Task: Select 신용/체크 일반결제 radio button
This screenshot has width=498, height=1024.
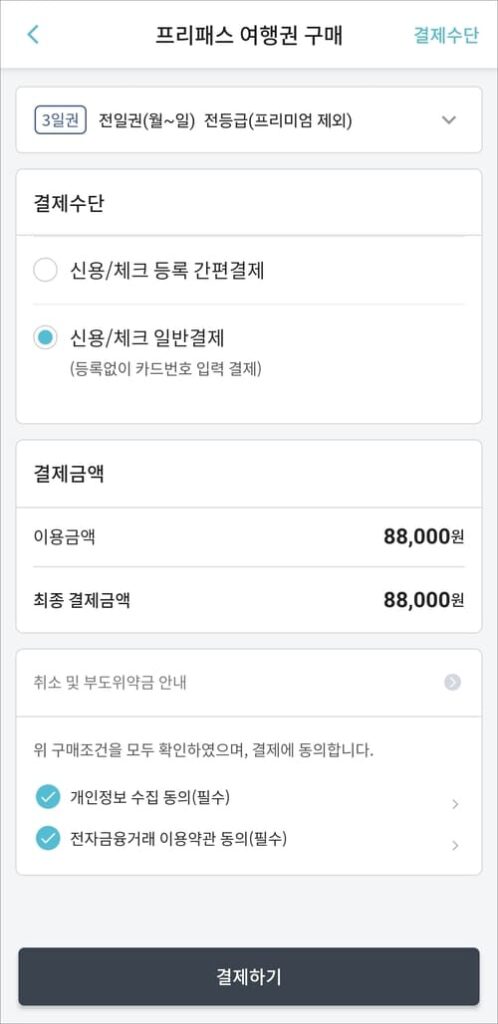Action: 46,338
